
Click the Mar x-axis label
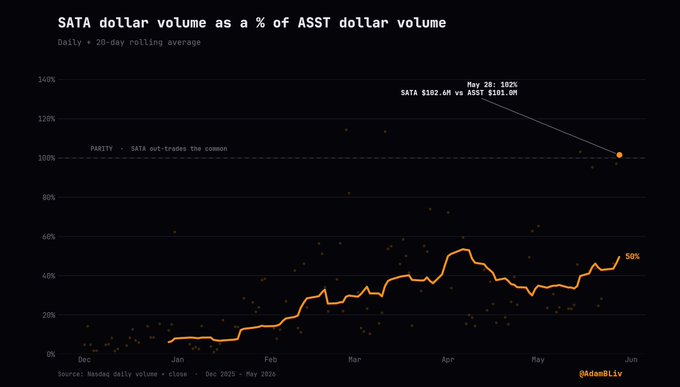(355, 360)
